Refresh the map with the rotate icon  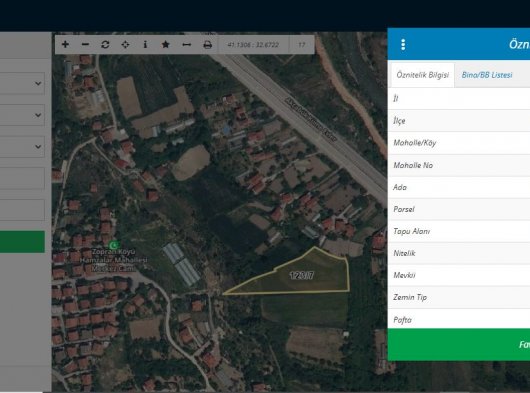[105, 44]
